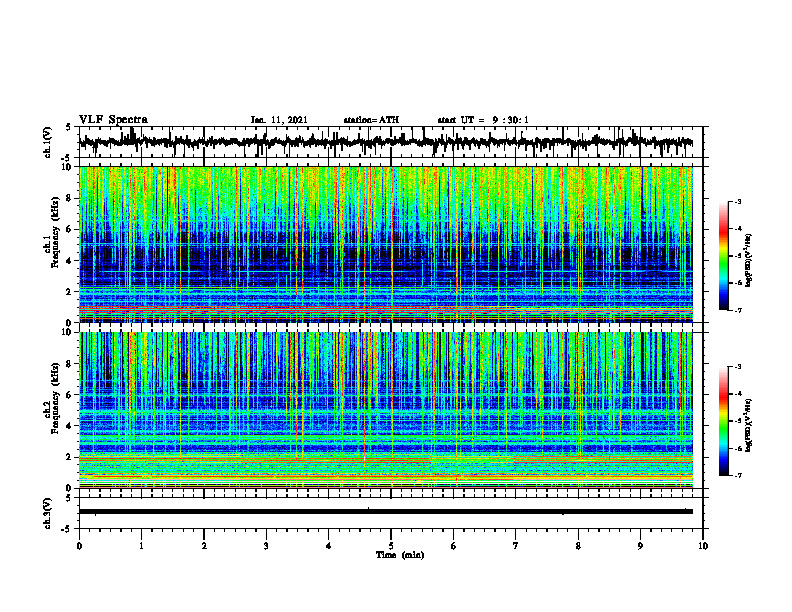Click the time axis tick label "1"
792x612 pixels.
pos(141,546)
